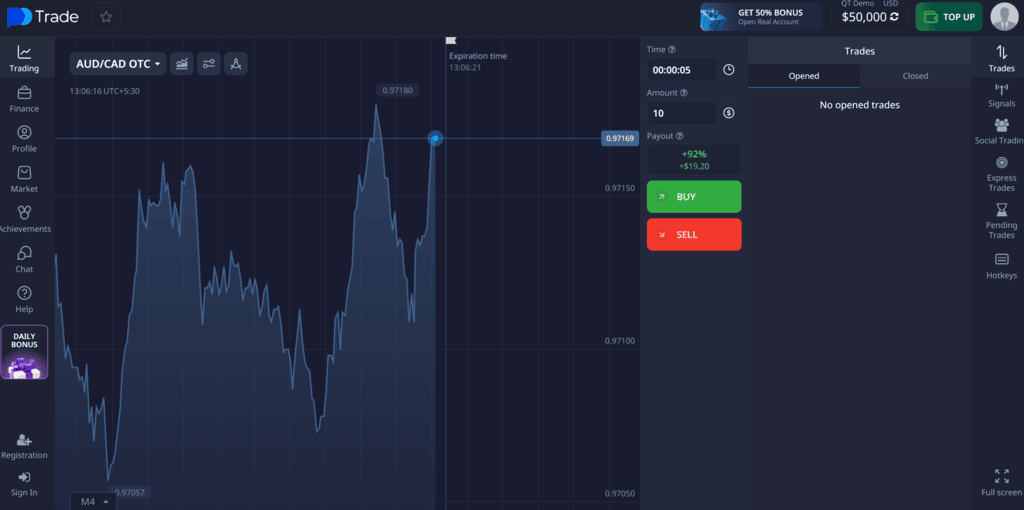Edit the trade time 00:00:05 field
1024x510 pixels.
click(x=682, y=70)
